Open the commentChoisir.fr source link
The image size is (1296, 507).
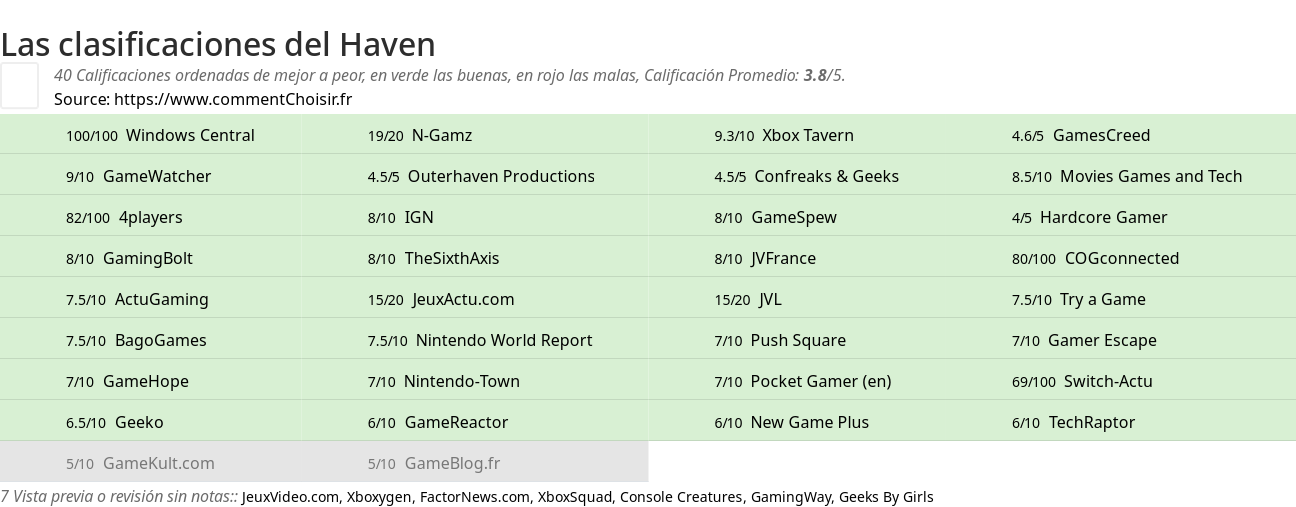[232, 99]
